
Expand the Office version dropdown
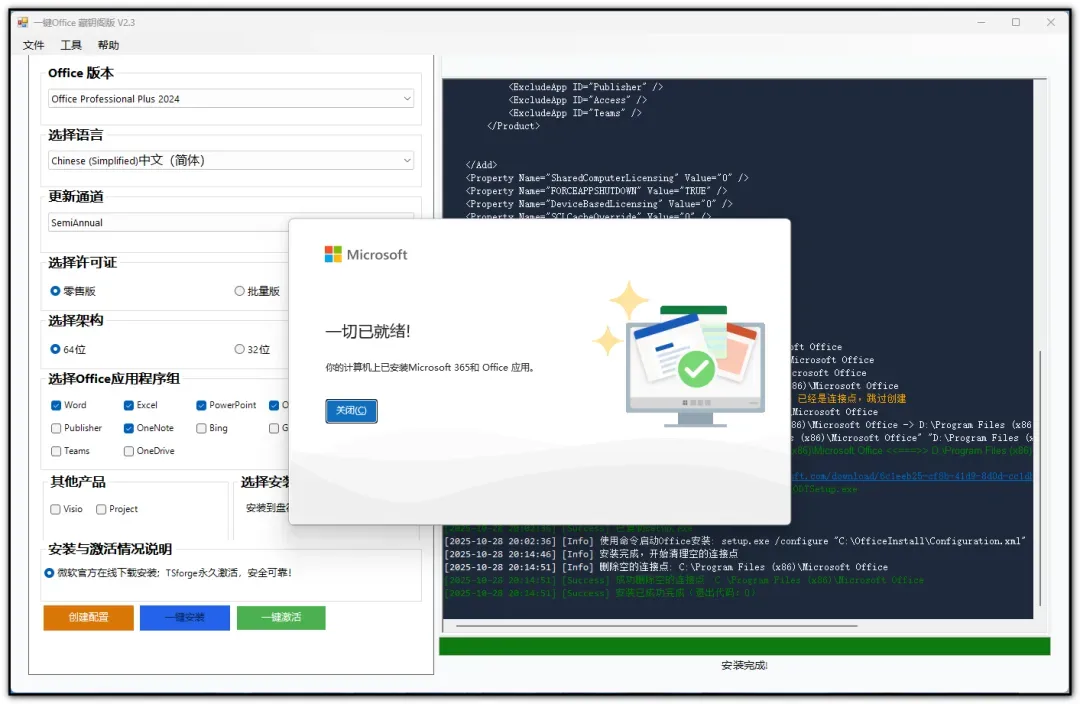(231, 99)
